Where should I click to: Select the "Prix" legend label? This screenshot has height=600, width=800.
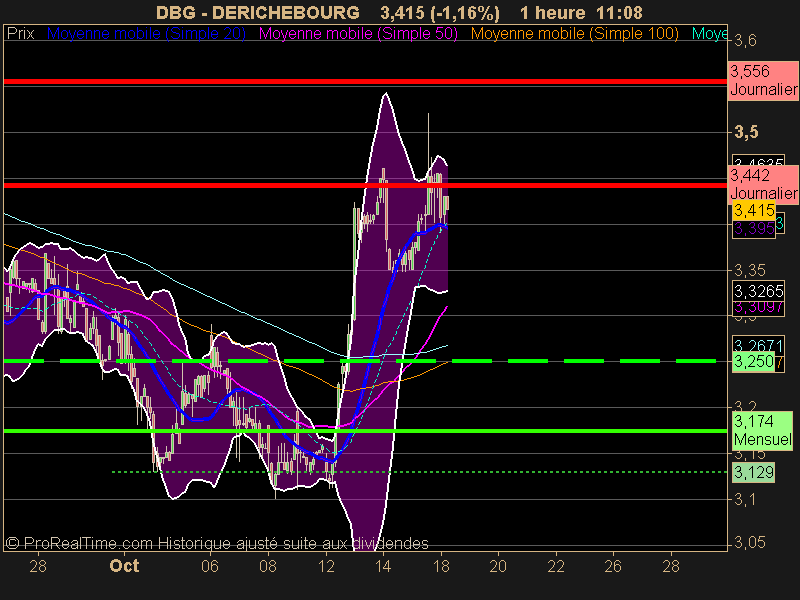pos(20,34)
